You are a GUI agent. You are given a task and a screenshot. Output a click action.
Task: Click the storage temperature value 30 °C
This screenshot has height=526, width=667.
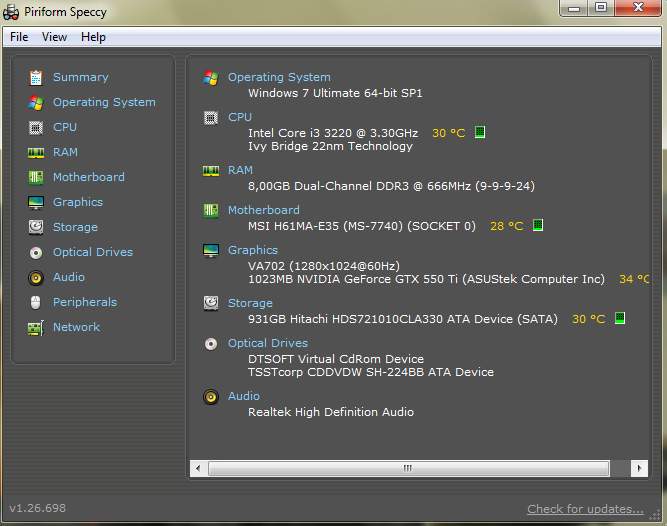589,319
